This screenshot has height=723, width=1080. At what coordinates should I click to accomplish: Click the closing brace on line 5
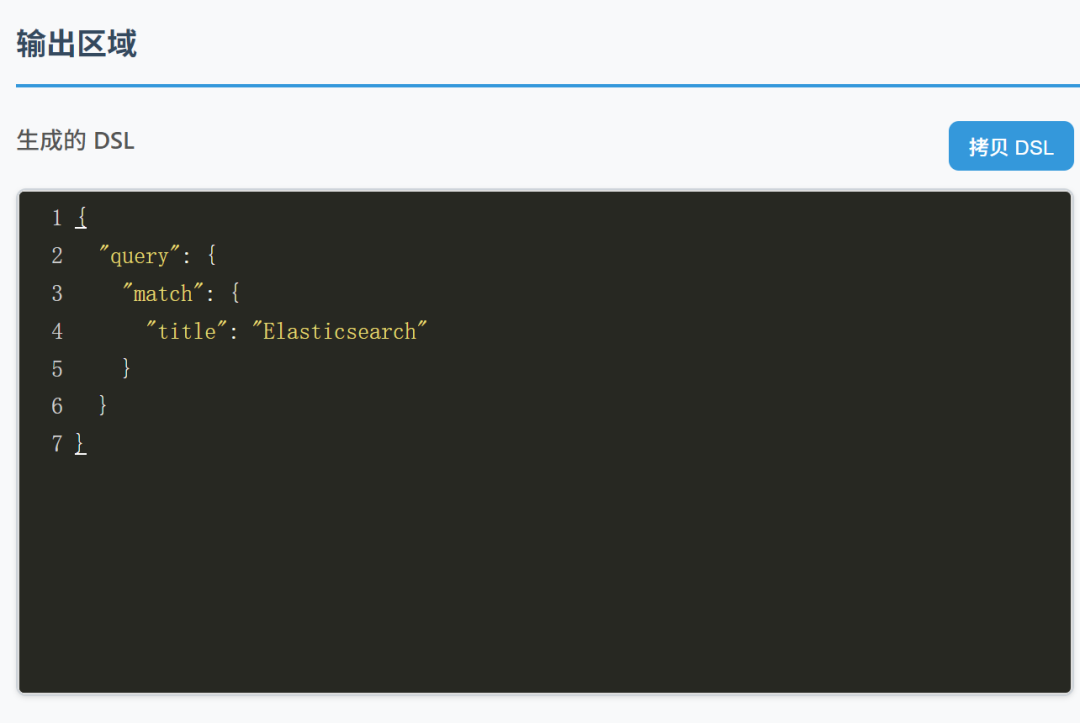[x=127, y=369]
